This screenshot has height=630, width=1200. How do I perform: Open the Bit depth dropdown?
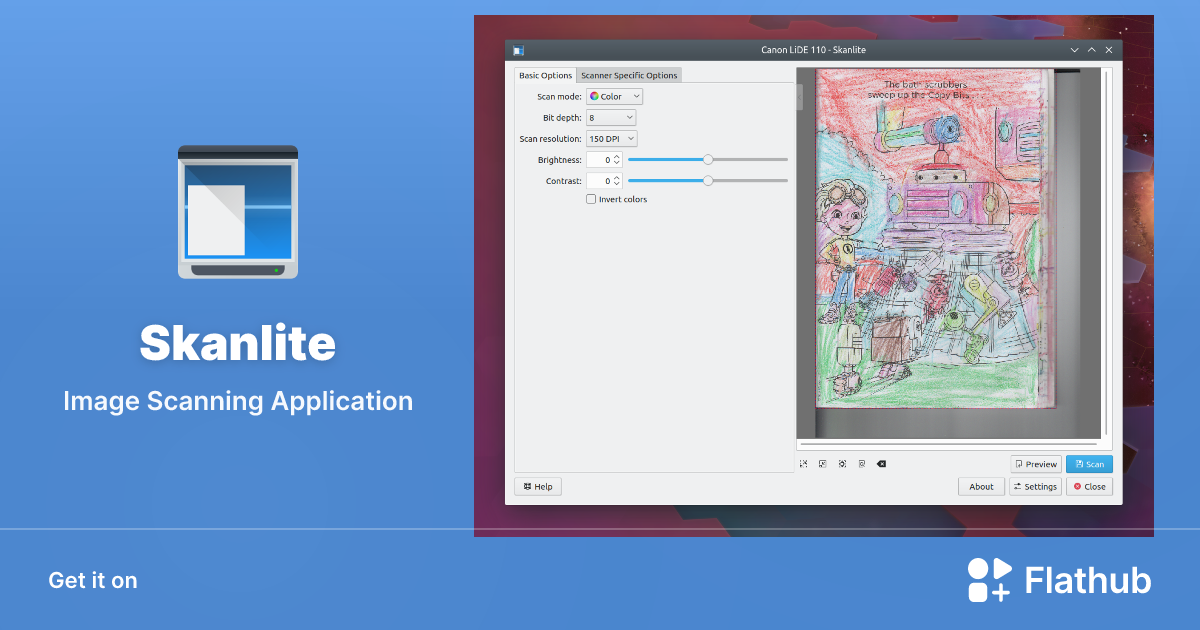(611, 117)
